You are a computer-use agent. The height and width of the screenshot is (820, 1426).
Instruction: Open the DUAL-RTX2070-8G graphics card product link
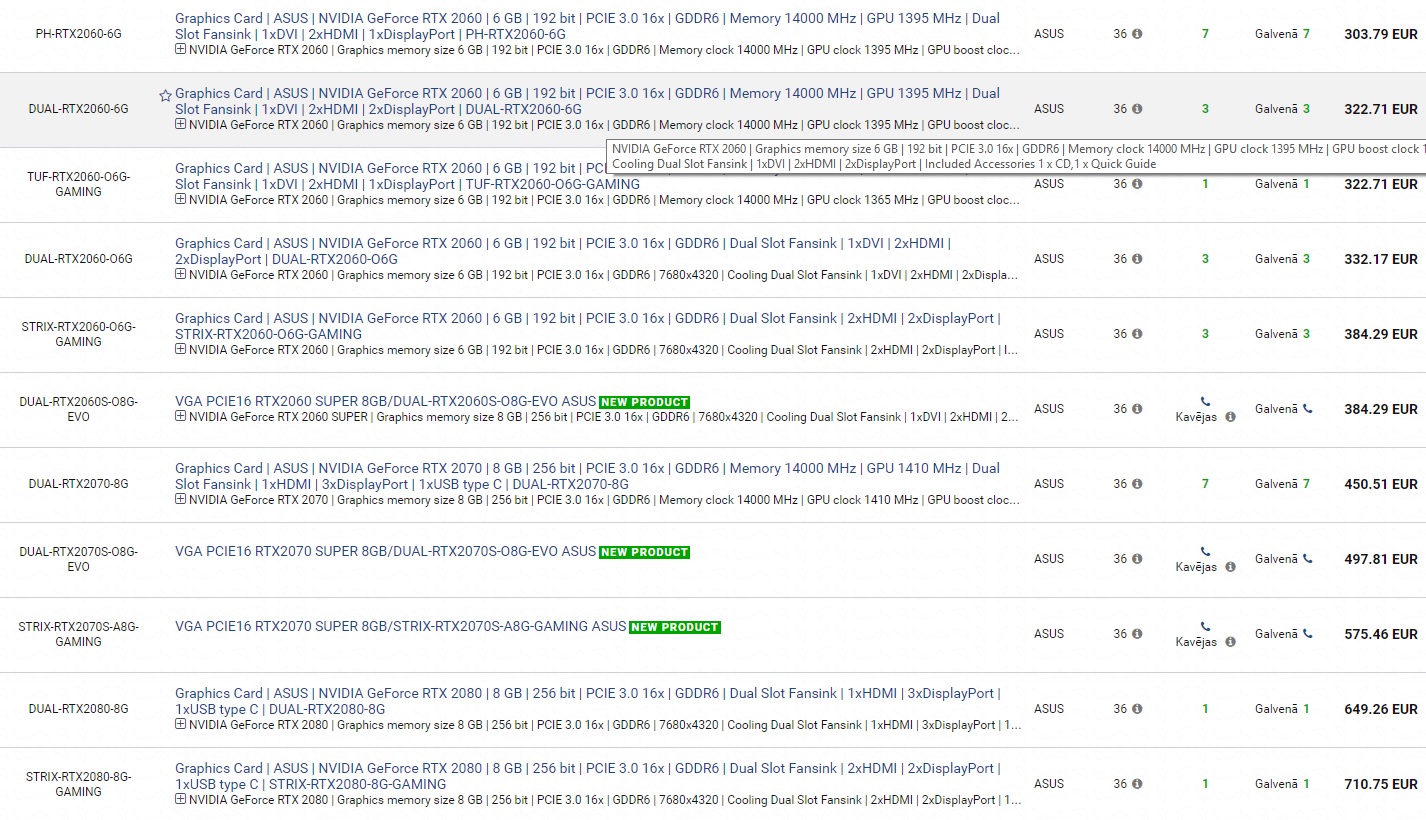click(587, 476)
